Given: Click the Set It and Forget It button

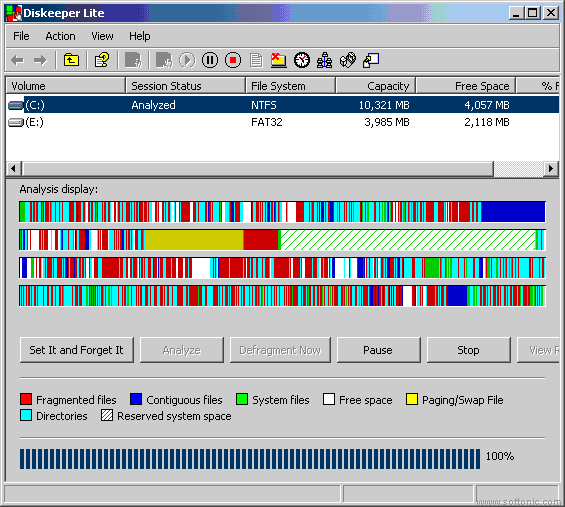Looking at the screenshot, I should [x=76, y=350].
